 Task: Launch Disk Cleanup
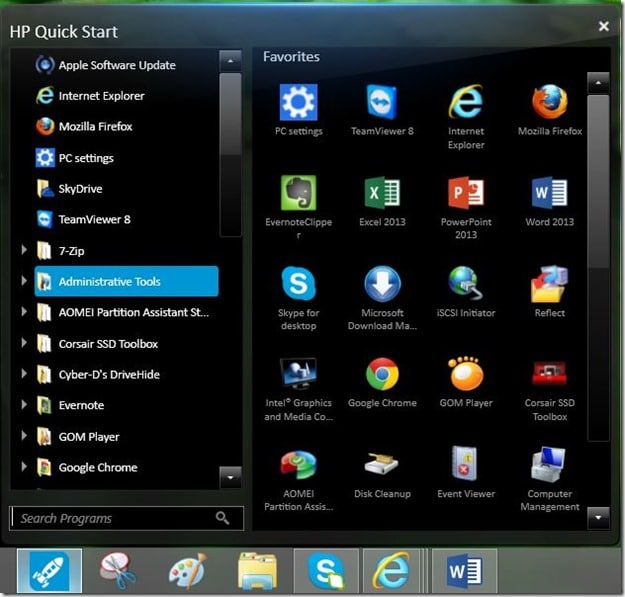[x=382, y=465]
